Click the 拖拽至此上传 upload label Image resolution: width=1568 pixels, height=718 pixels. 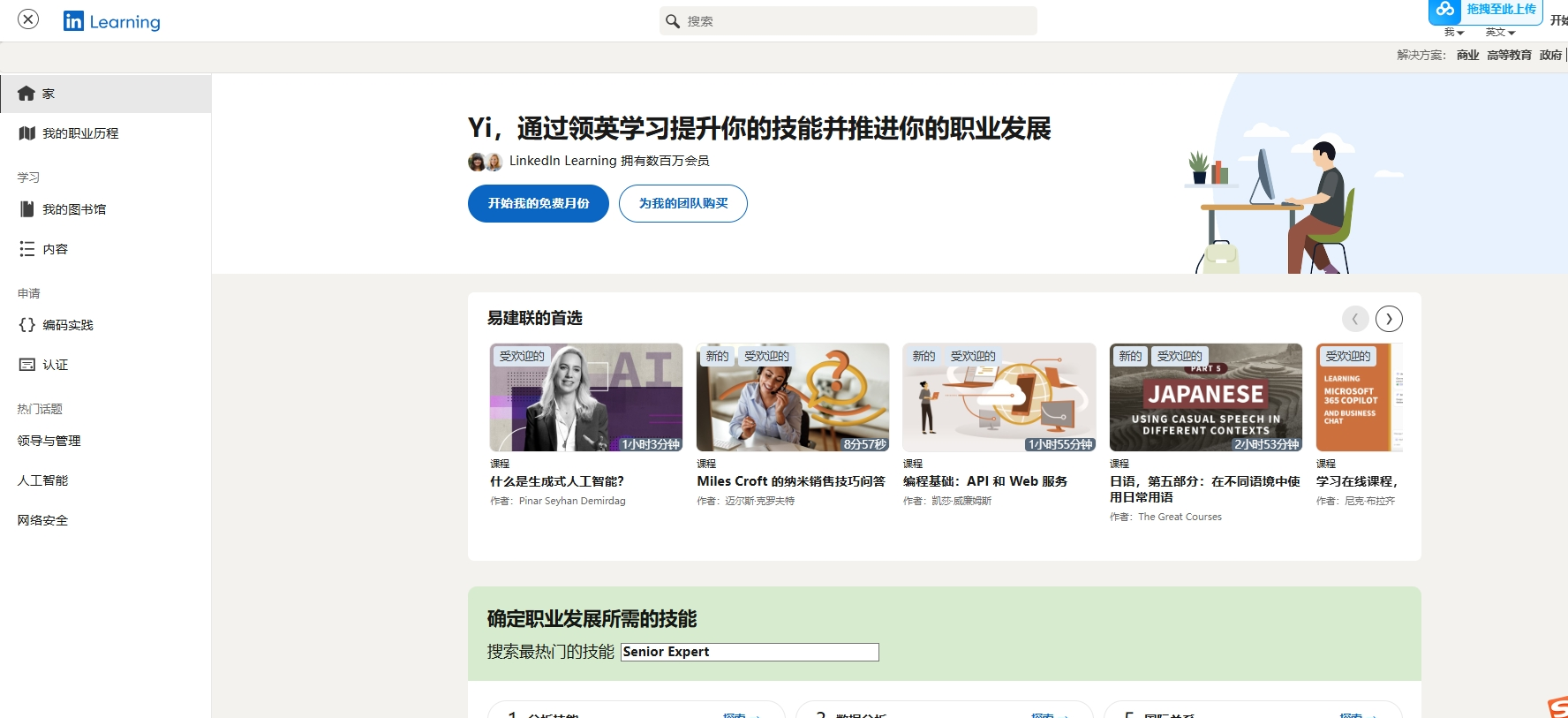1501,9
